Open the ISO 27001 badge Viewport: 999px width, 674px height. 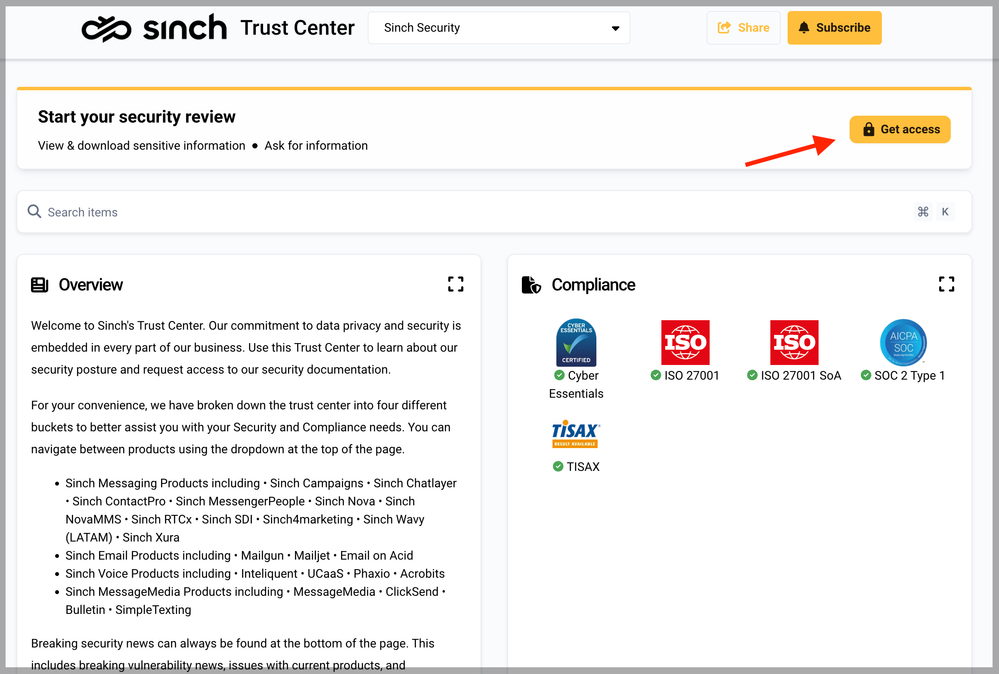coord(685,343)
